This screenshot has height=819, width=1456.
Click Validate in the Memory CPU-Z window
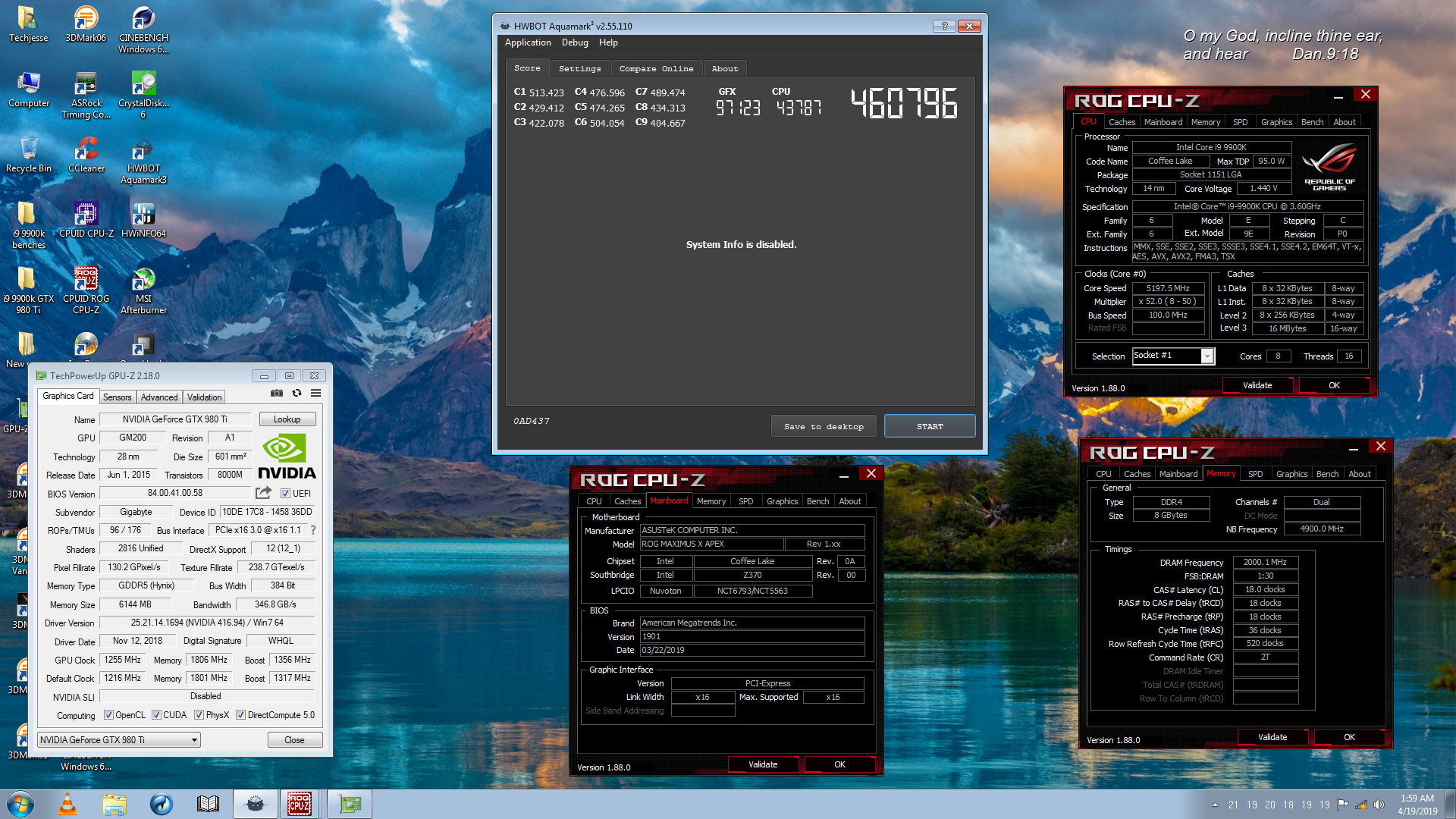point(1272,737)
